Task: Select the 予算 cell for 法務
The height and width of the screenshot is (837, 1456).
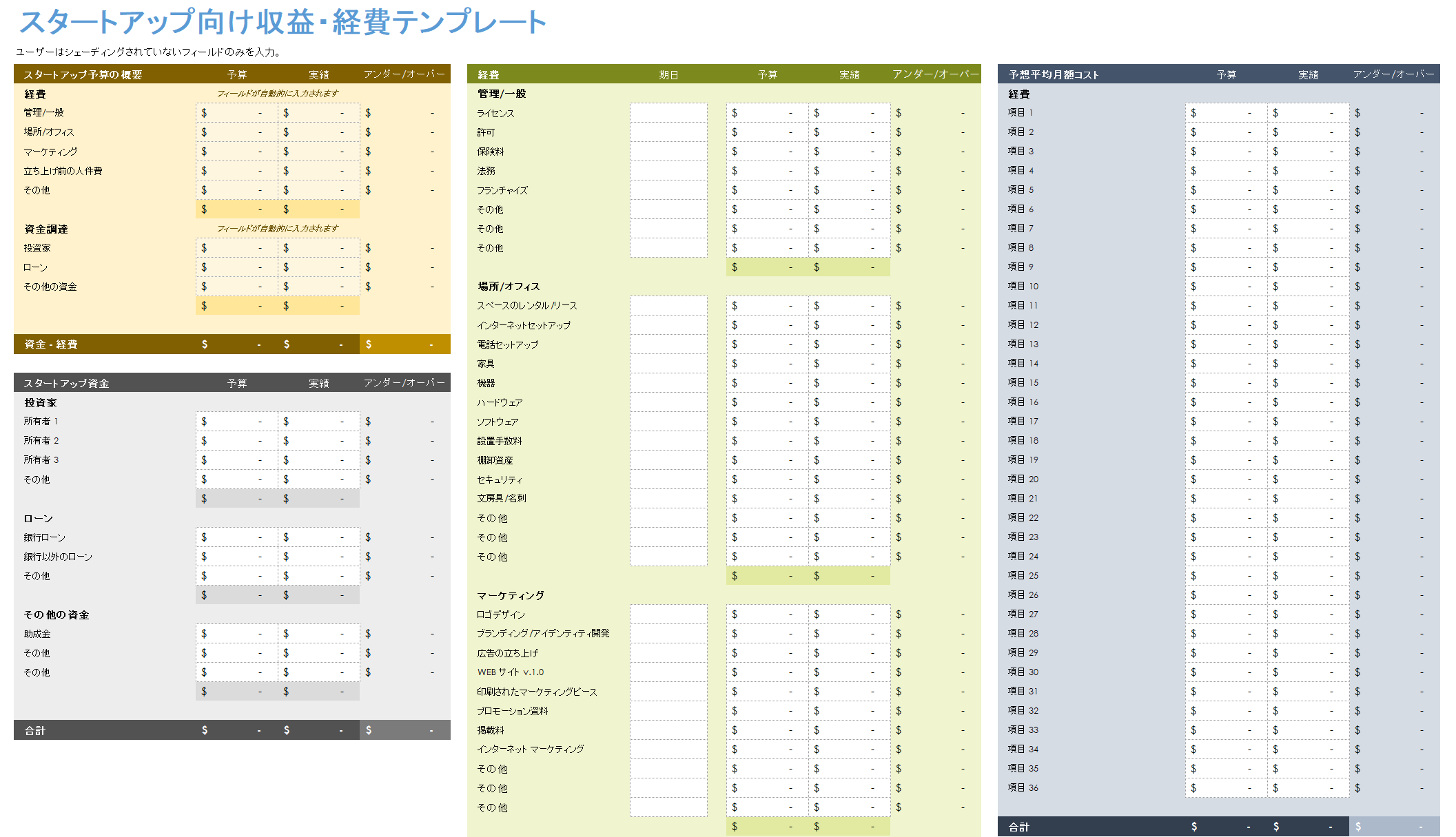Action: click(768, 171)
